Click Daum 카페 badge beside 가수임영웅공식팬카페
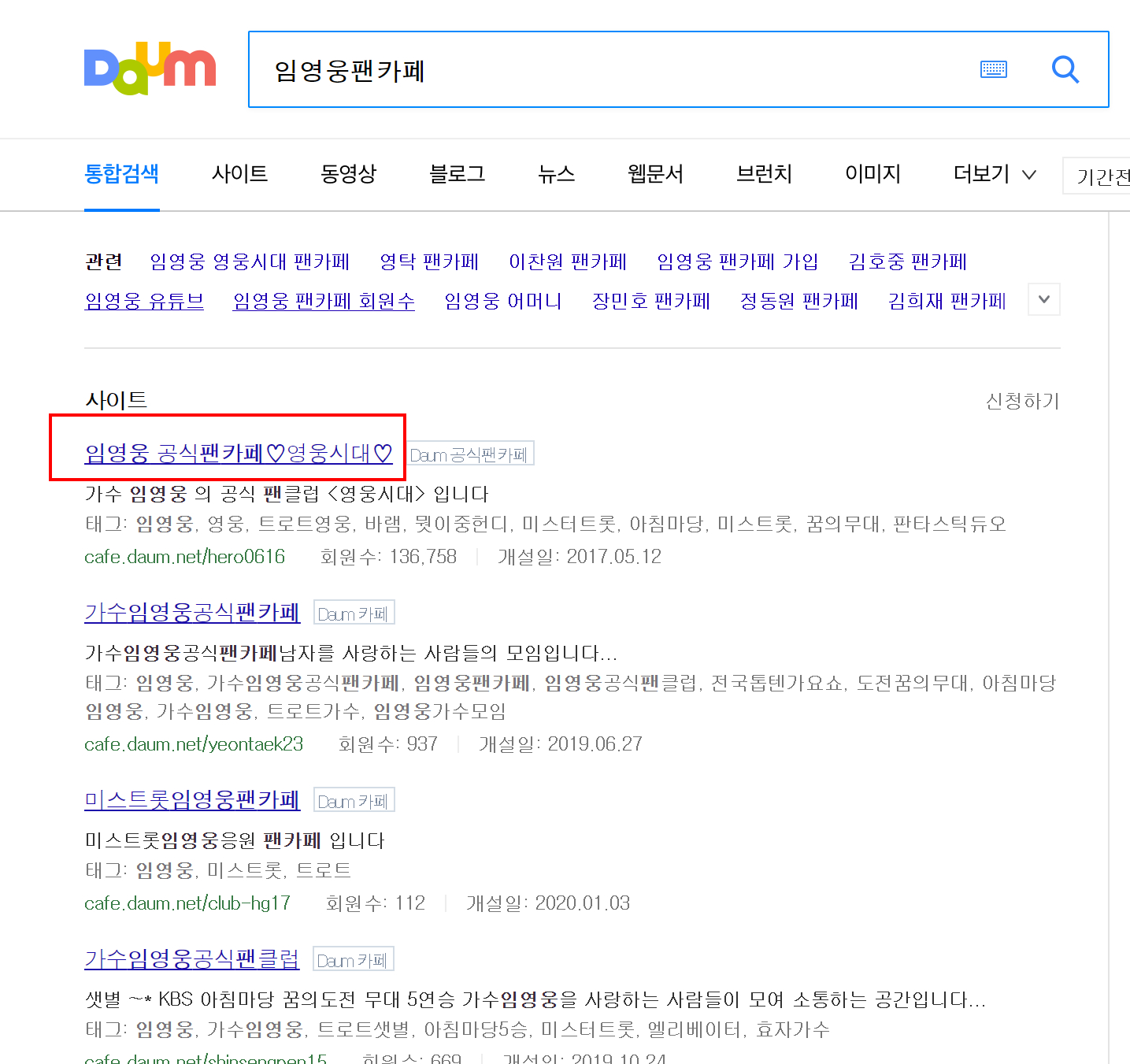 (354, 613)
